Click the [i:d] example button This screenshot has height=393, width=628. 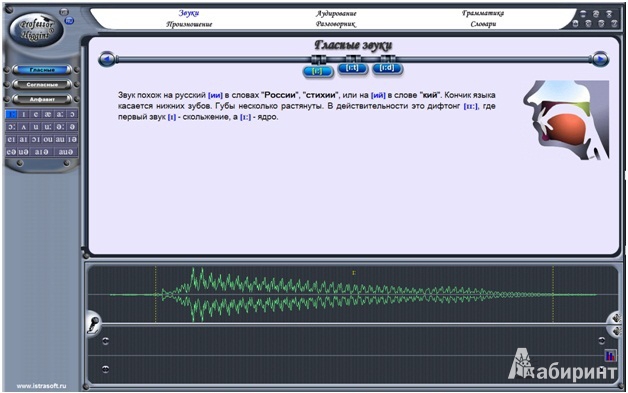pos(387,69)
